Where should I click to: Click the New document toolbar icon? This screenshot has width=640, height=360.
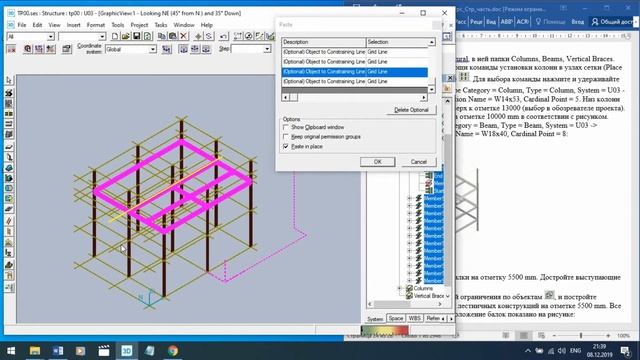[115, 37]
